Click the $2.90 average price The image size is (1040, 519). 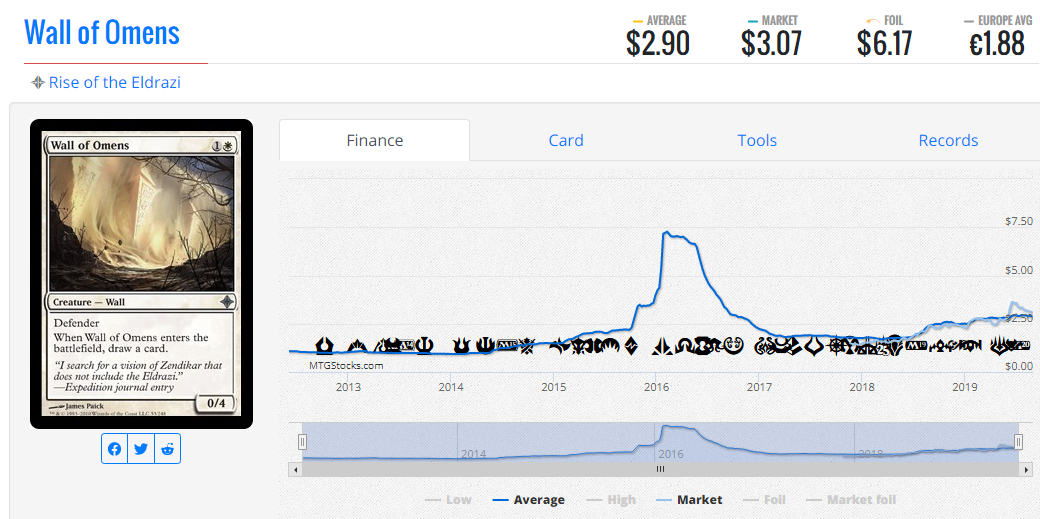point(657,43)
